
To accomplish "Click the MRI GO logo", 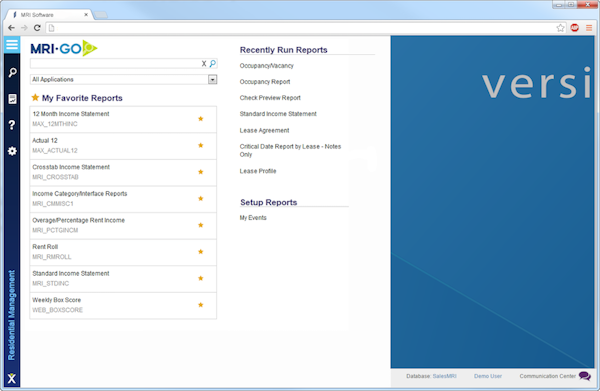I will coord(64,49).
